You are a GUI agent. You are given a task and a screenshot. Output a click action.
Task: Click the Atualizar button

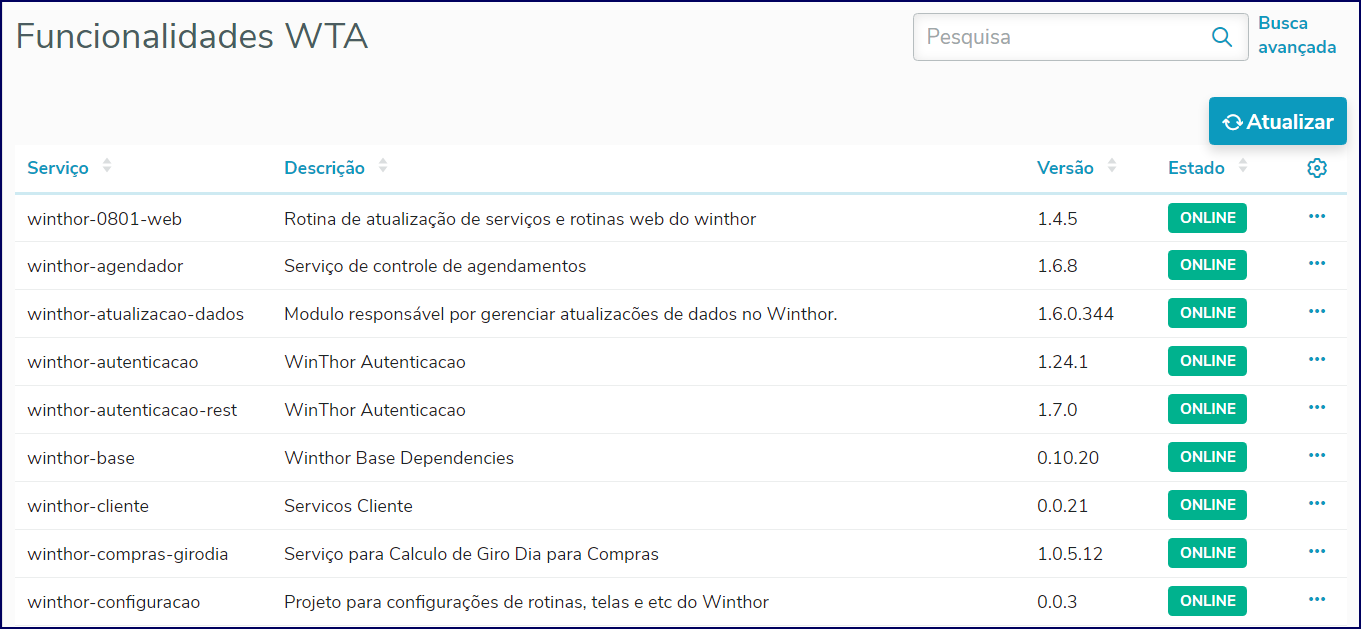tap(1277, 122)
